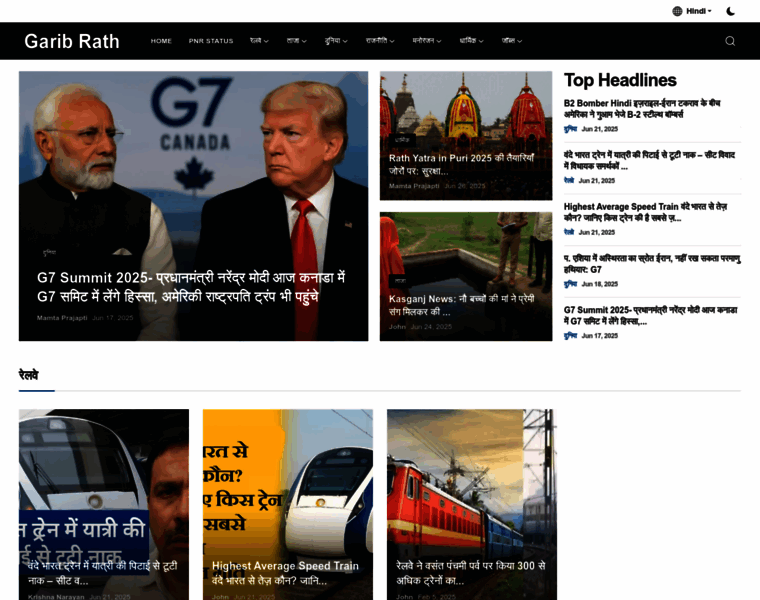Viewport: 760px width, 600px height.
Task: Open the B2 Bomber Hindi top headline
Action: point(642,109)
